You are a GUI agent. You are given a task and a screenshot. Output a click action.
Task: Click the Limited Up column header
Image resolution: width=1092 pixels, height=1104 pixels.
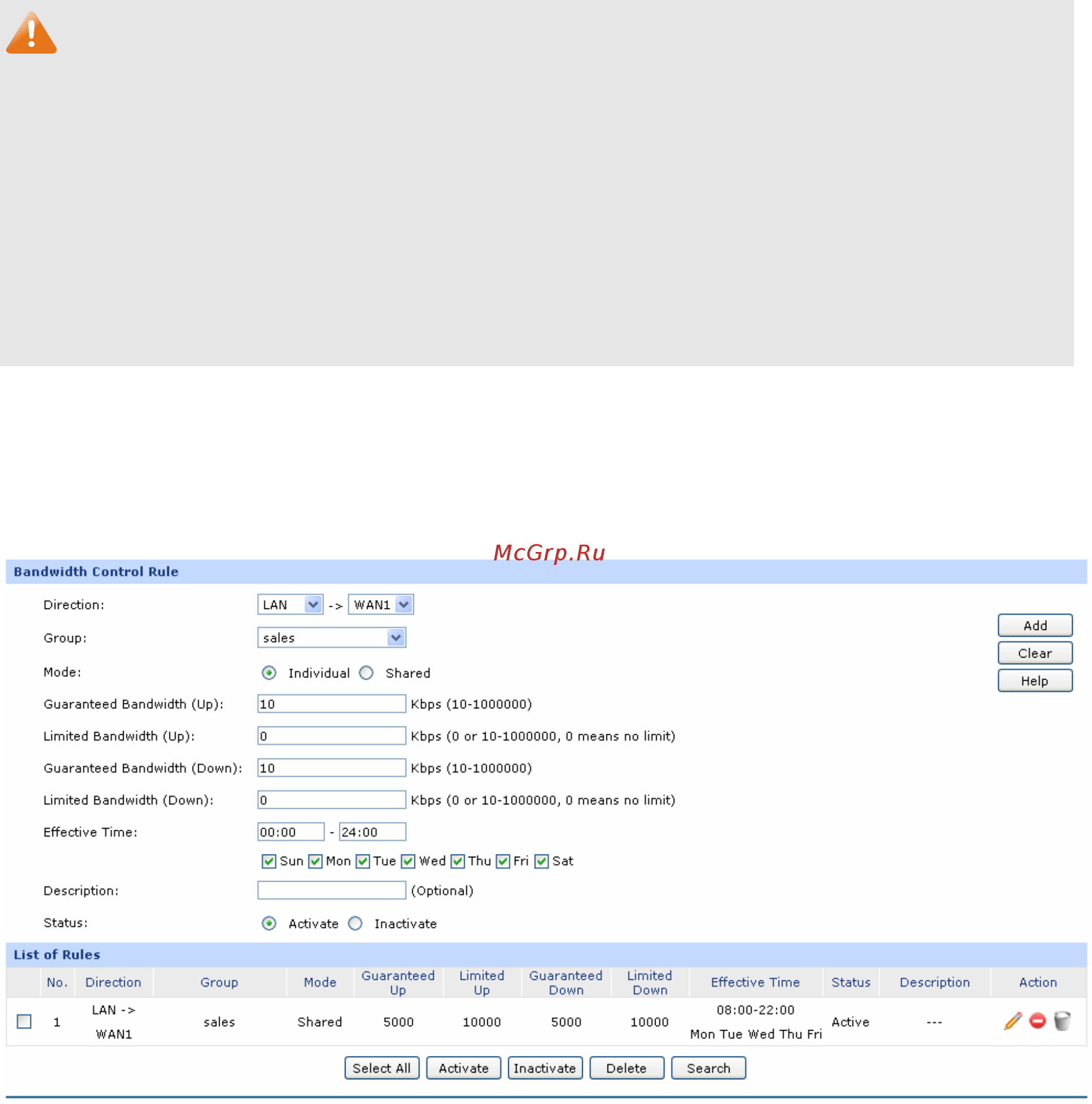[x=482, y=983]
